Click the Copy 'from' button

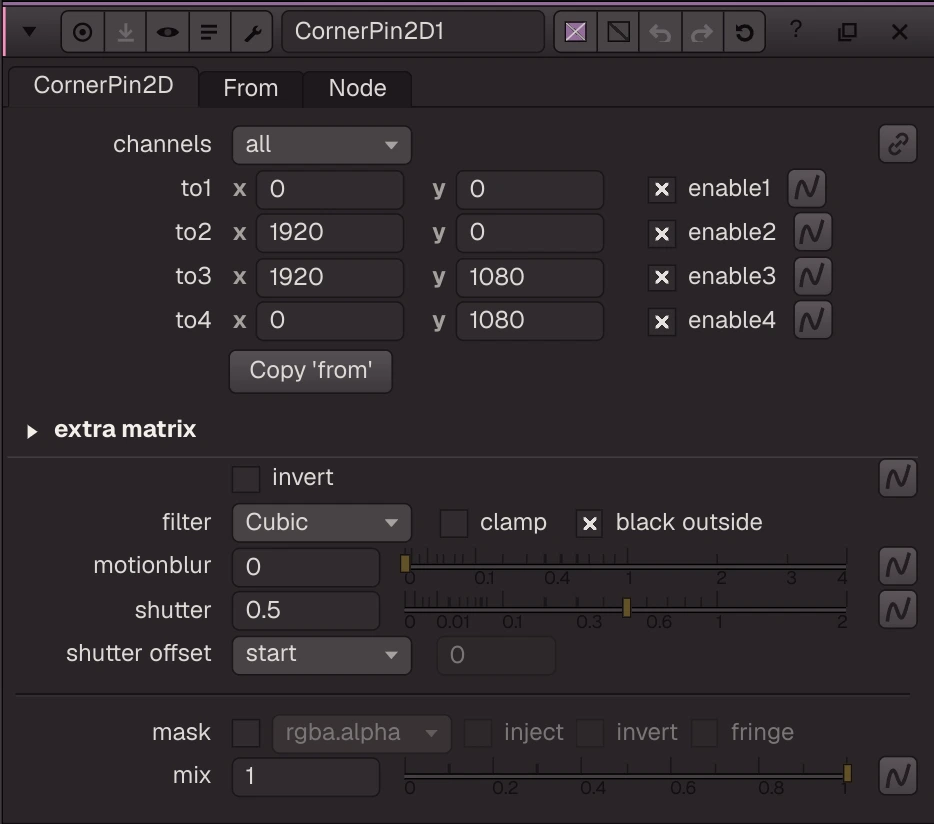311,371
